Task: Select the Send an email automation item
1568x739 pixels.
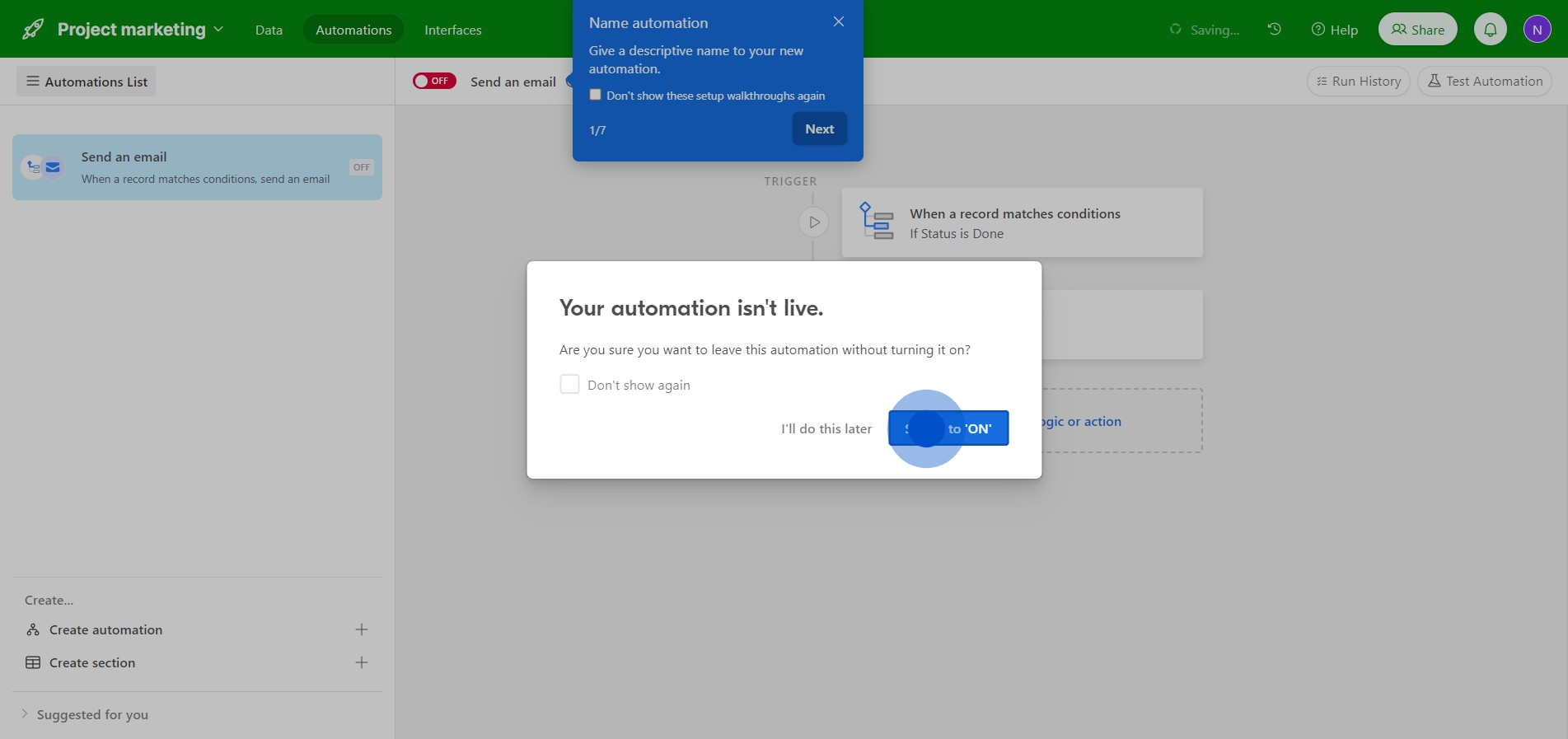Action: (x=197, y=167)
